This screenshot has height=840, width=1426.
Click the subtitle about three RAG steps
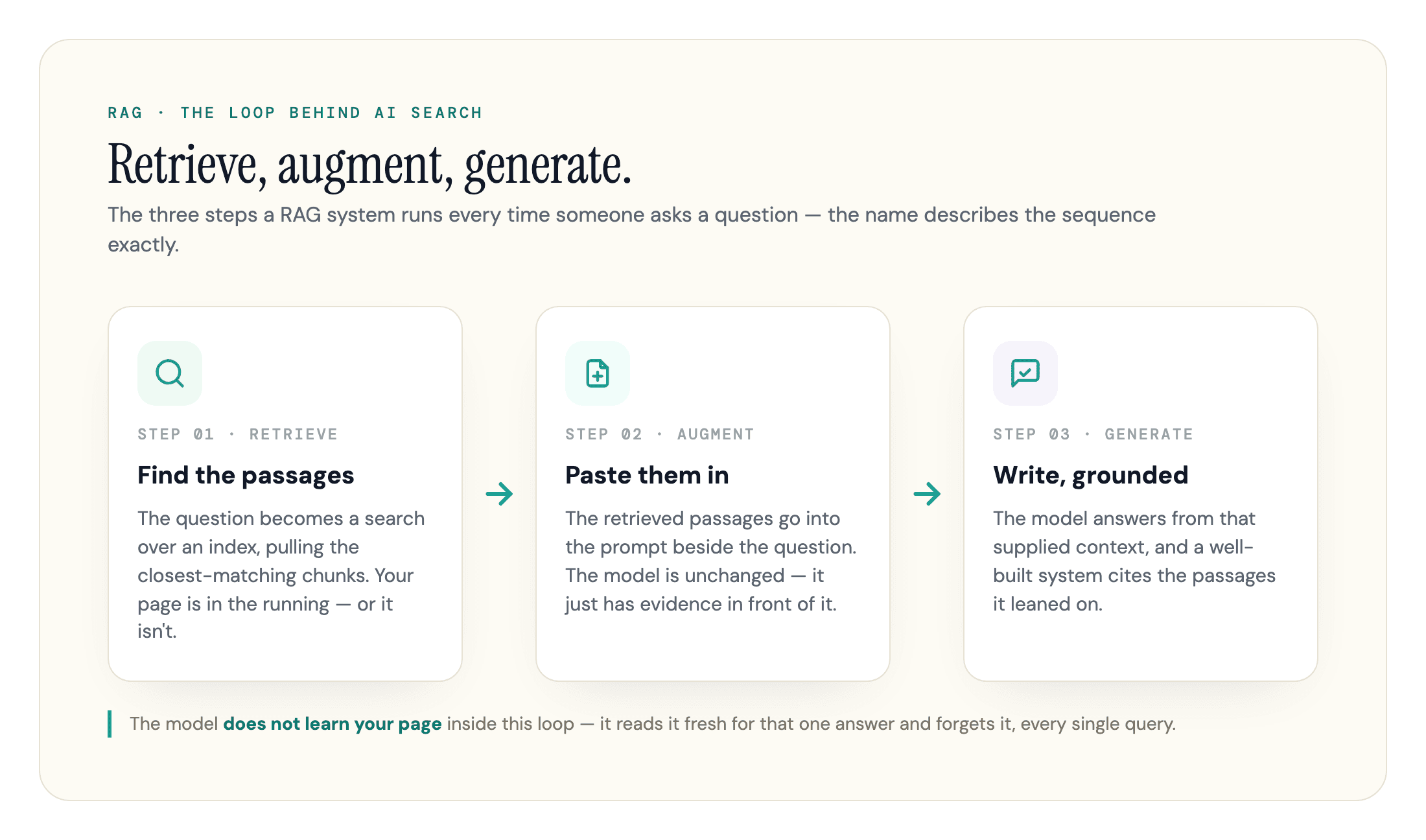(x=631, y=229)
